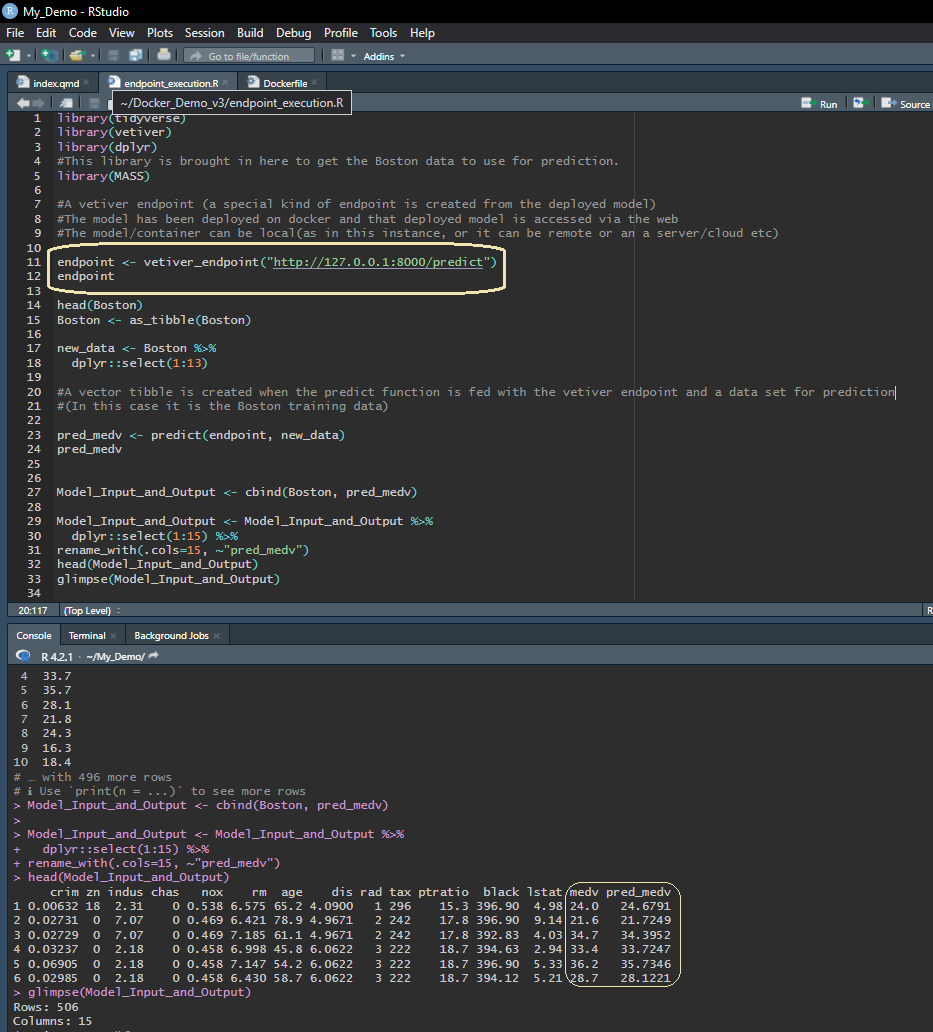Expand the Addins dropdown
Viewport: 933px width, 1032px height.
[x=384, y=56]
